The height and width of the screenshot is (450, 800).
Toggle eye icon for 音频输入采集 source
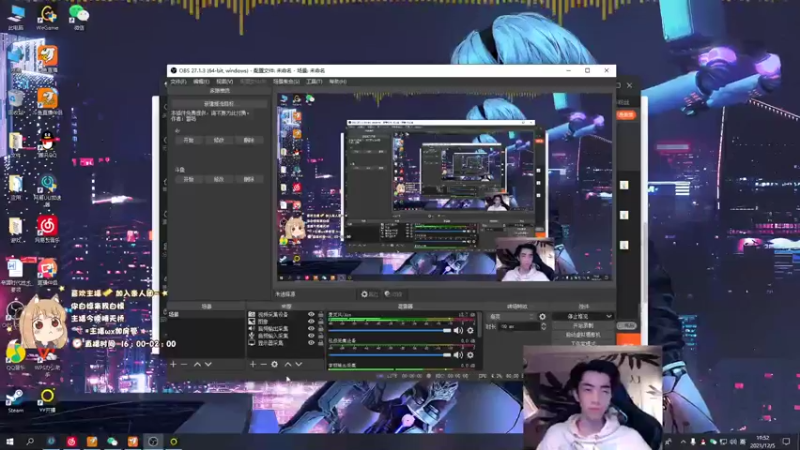311,336
